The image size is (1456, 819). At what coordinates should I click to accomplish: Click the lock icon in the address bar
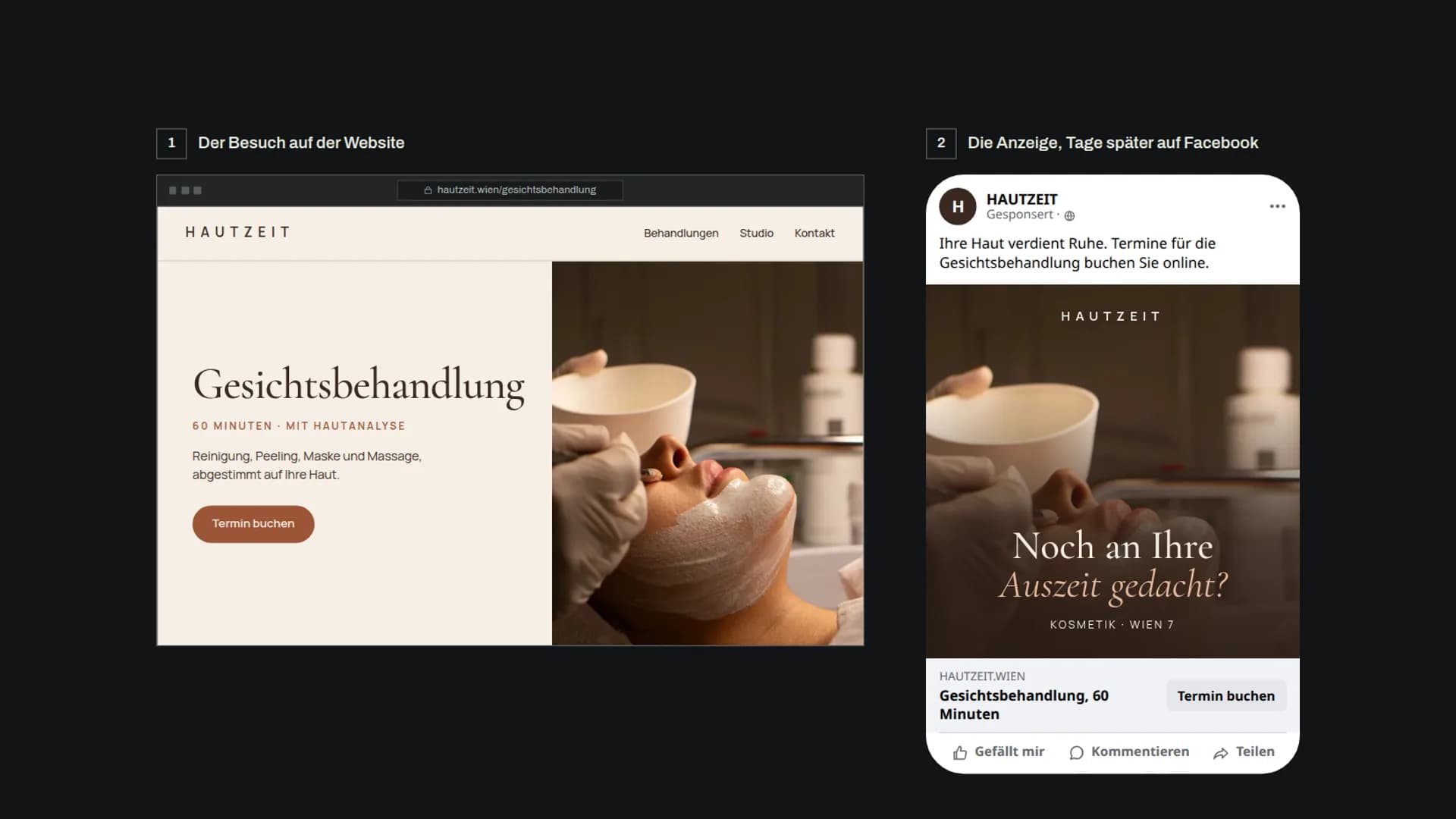coord(428,190)
